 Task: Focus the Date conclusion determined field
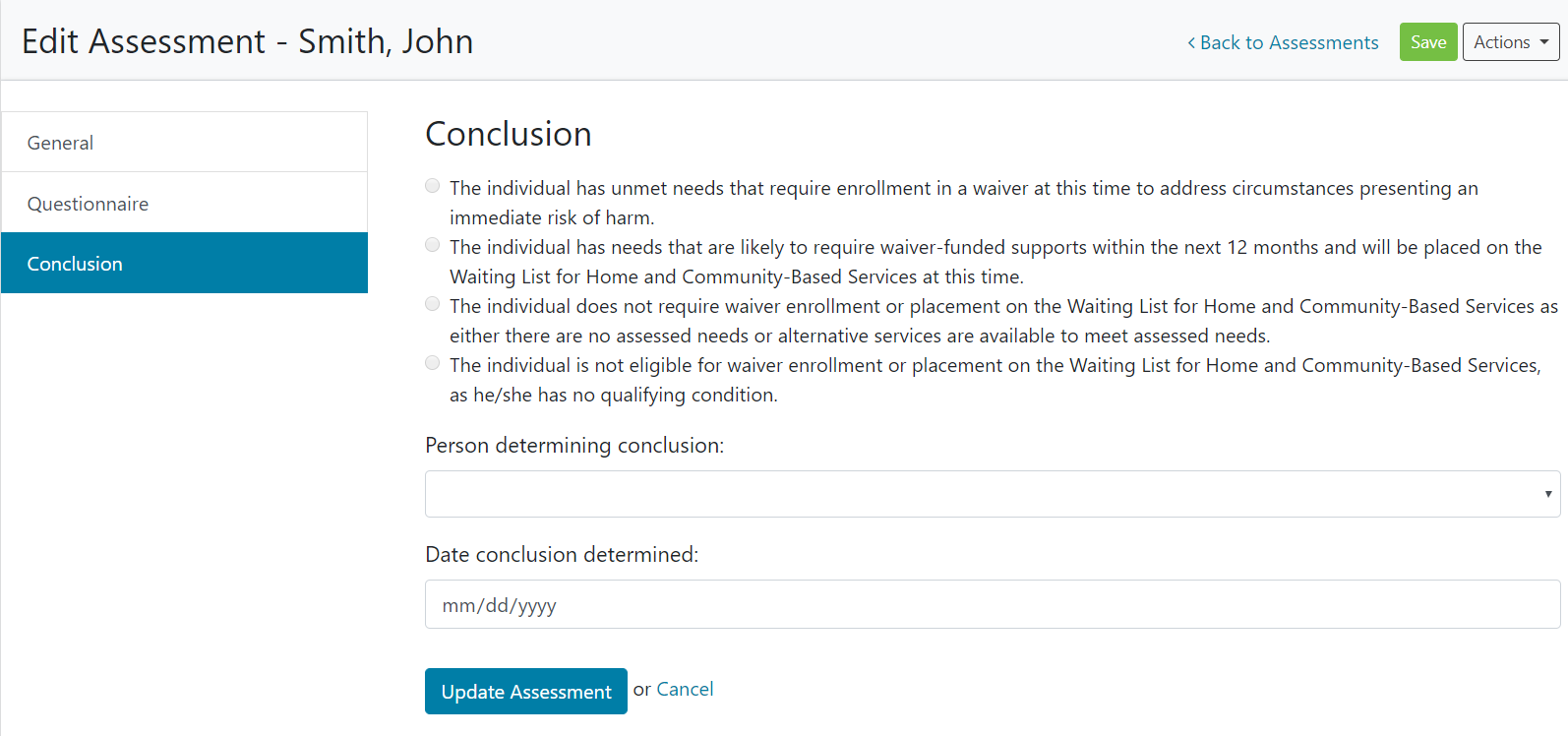coord(992,605)
